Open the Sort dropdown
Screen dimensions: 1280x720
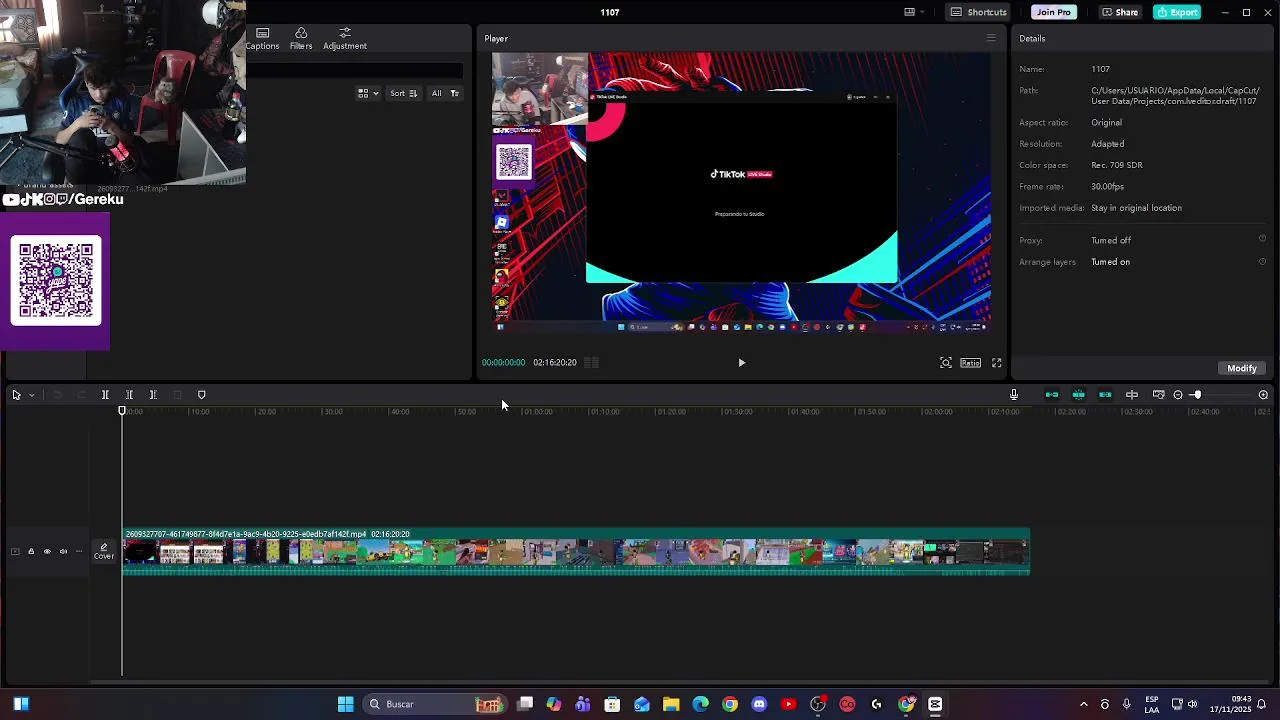(x=403, y=93)
